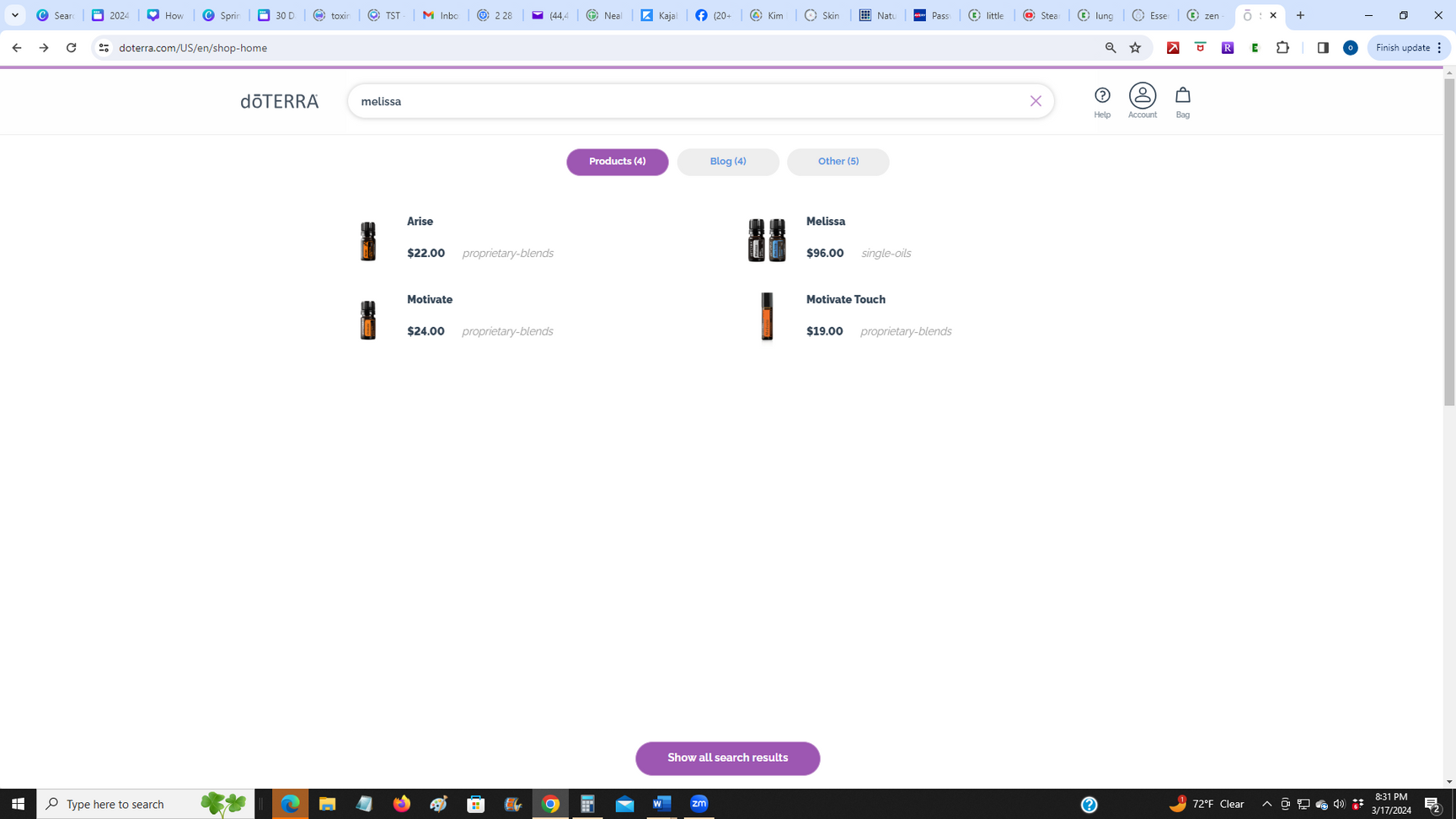
Task: Open the red PDF extension icon
Action: [x=1173, y=48]
